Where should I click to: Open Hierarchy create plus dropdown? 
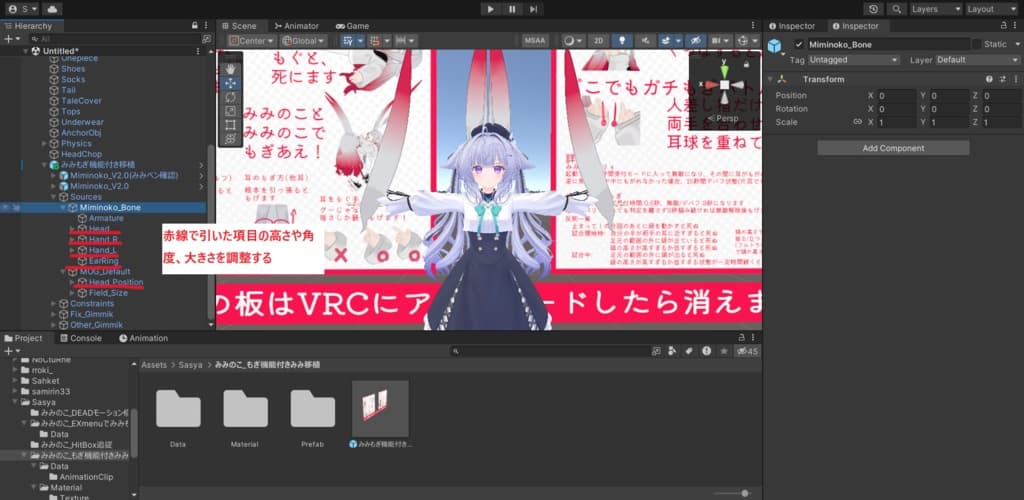(x=11, y=39)
